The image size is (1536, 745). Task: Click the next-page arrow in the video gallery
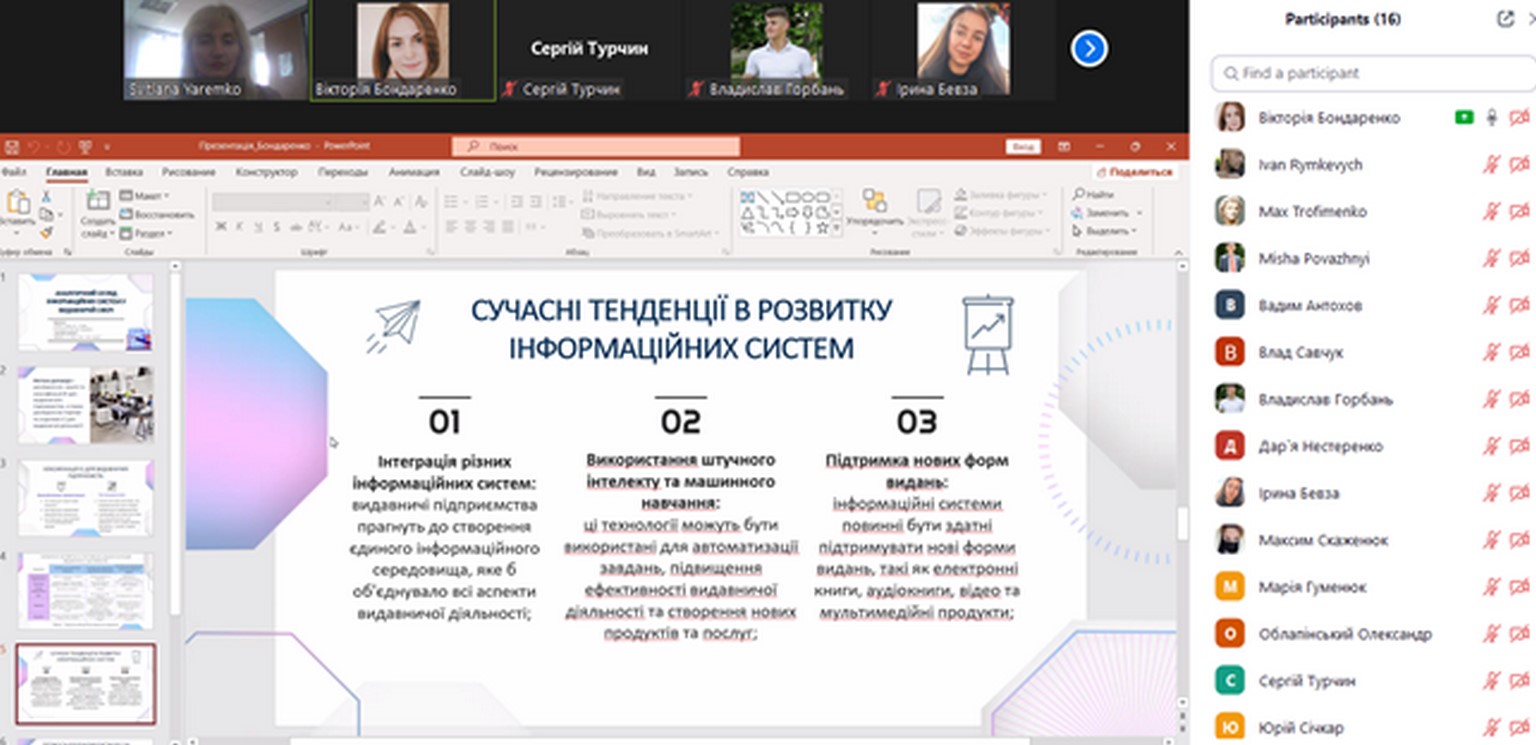(1089, 48)
